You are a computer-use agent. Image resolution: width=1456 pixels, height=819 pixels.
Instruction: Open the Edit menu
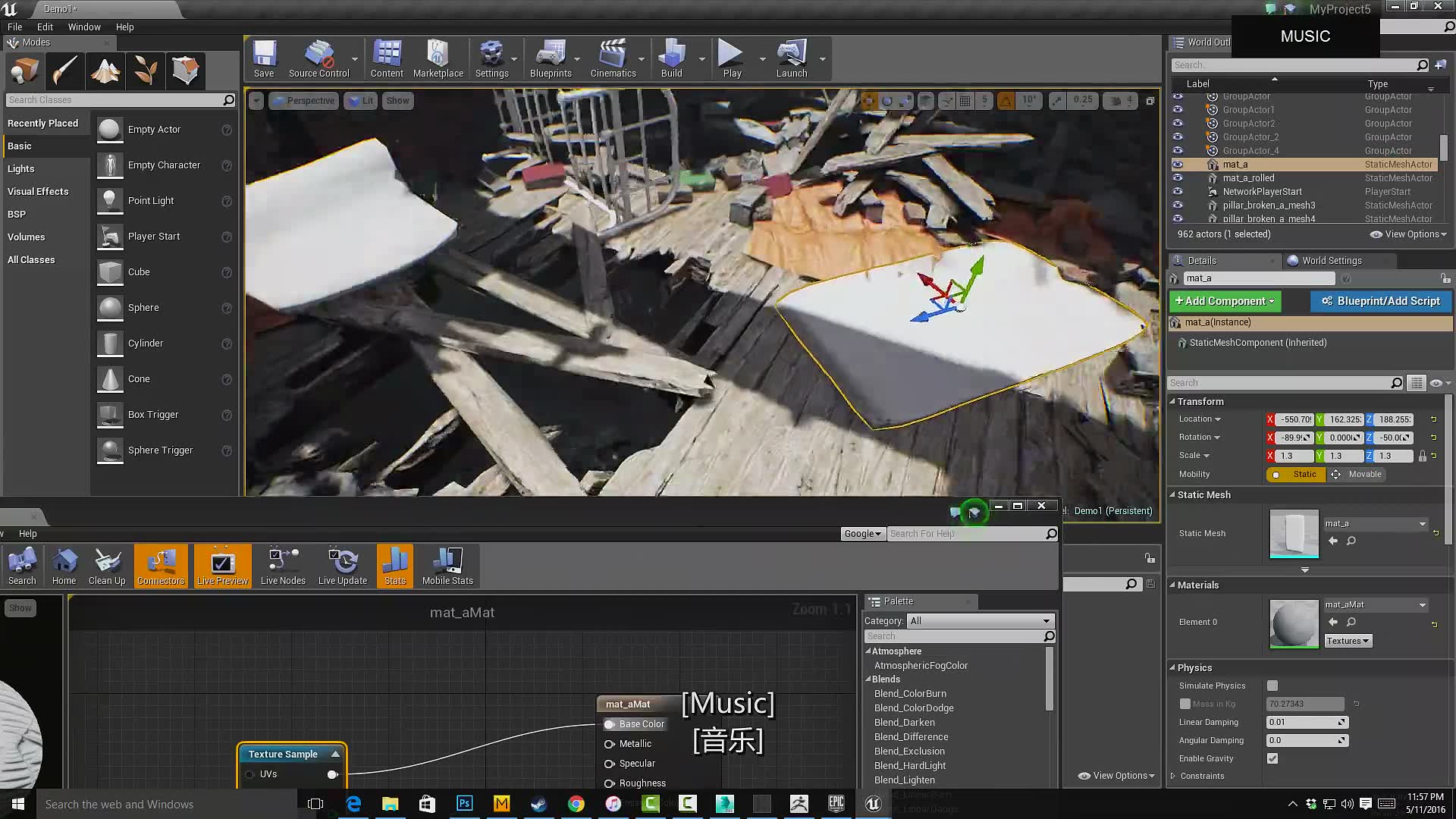(45, 27)
